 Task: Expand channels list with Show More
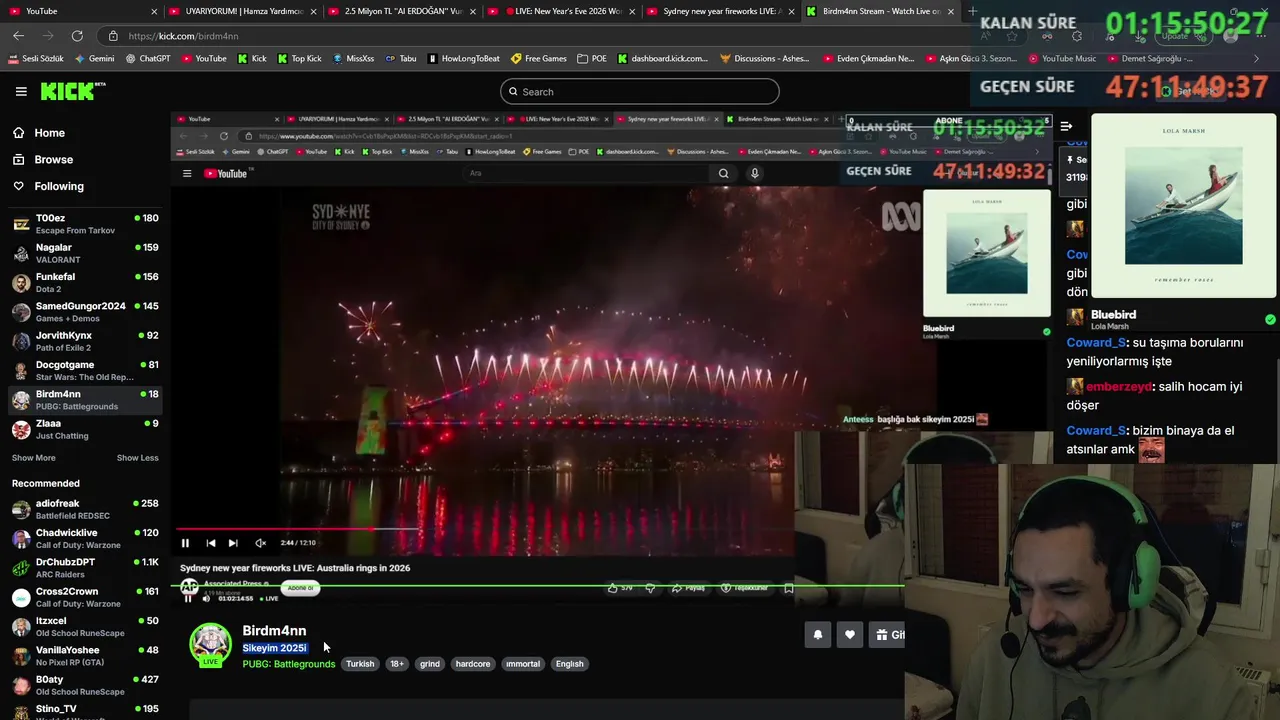point(33,458)
